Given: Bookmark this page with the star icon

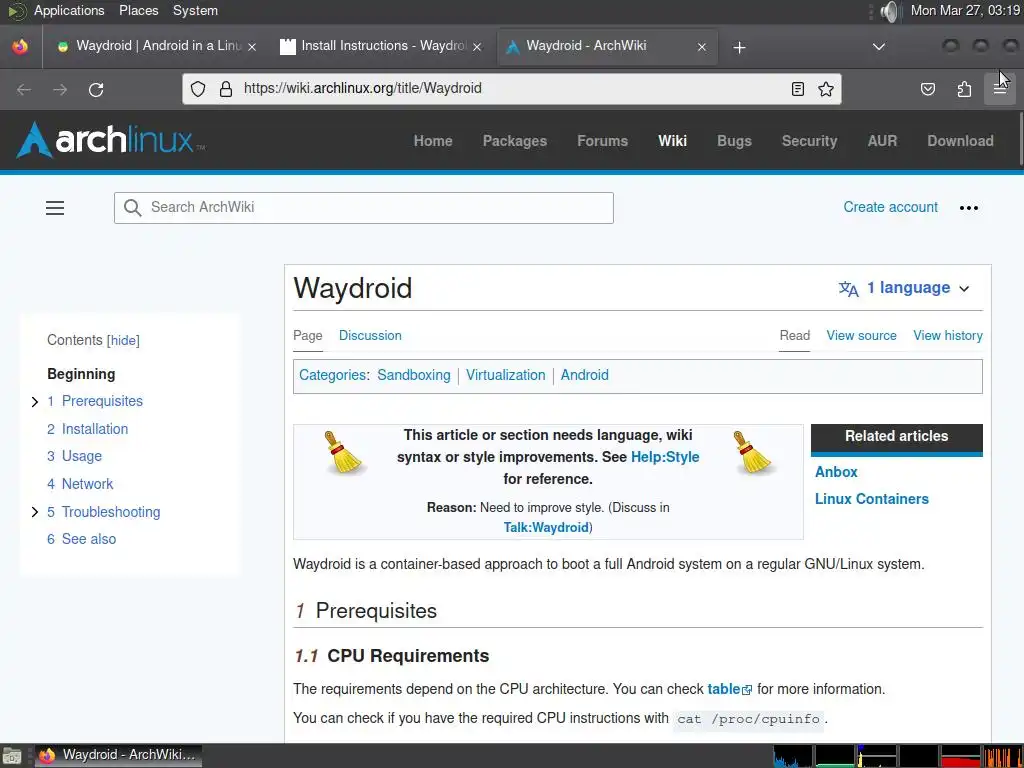Looking at the screenshot, I should click(x=825, y=89).
